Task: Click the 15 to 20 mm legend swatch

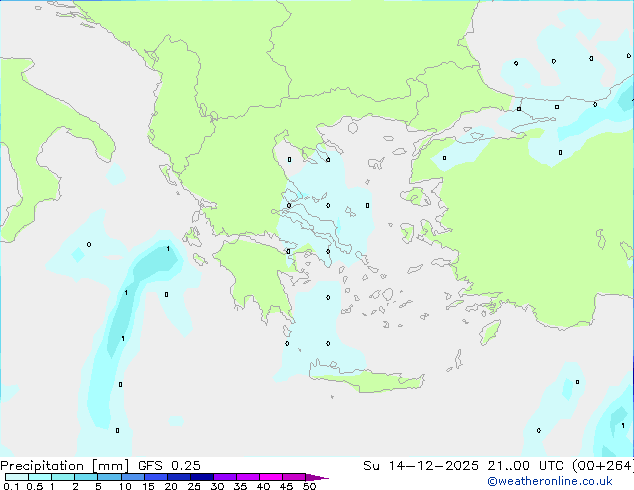Action: pos(155,477)
